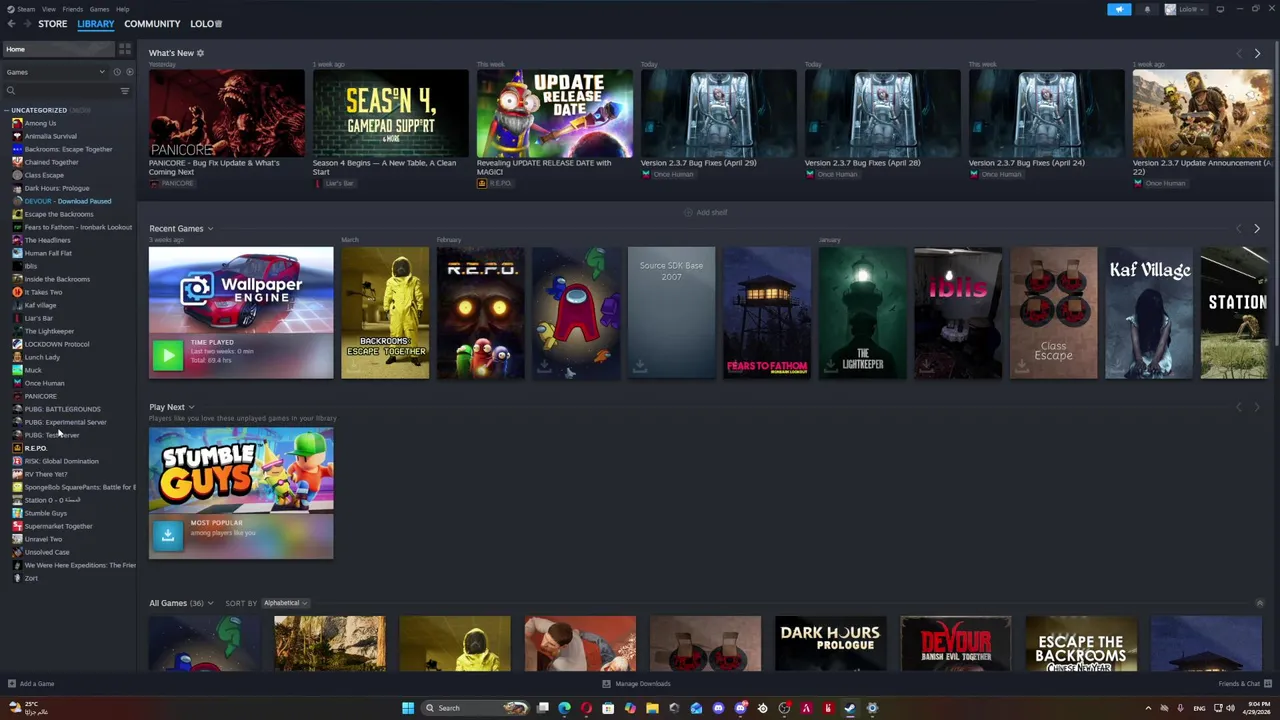Open the Lolo account dropdown
The height and width of the screenshot is (720, 1280).
tap(1185, 9)
